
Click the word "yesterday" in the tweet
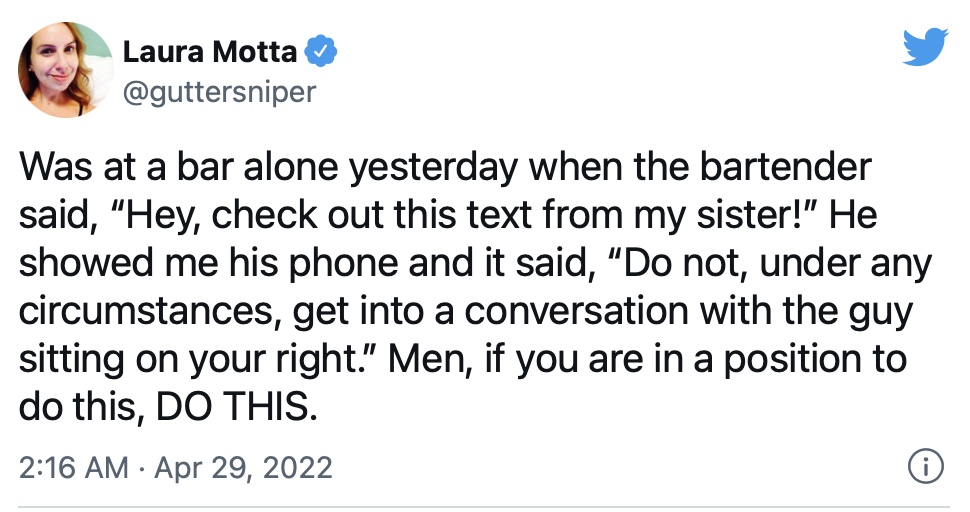[433, 168]
